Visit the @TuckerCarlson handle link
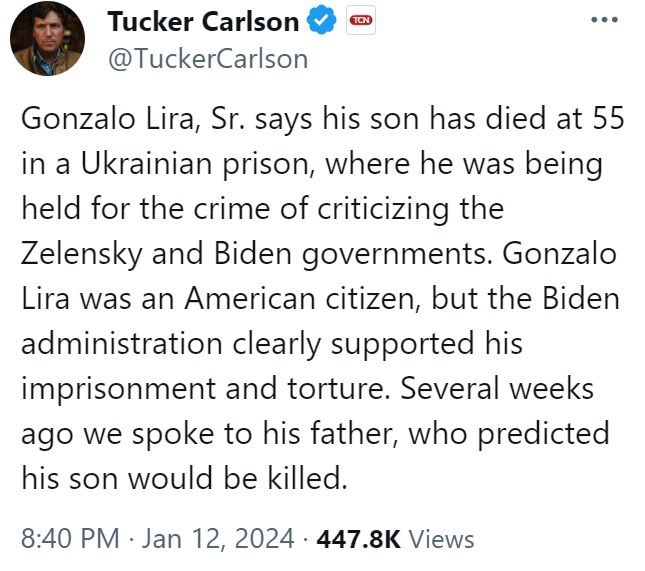Viewport: 645px width, 571px height. point(206,58)
